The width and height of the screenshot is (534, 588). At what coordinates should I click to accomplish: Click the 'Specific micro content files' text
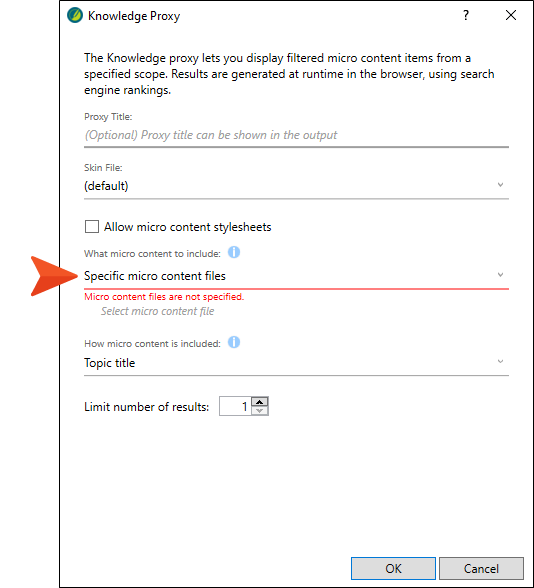[x=155, y=276]
